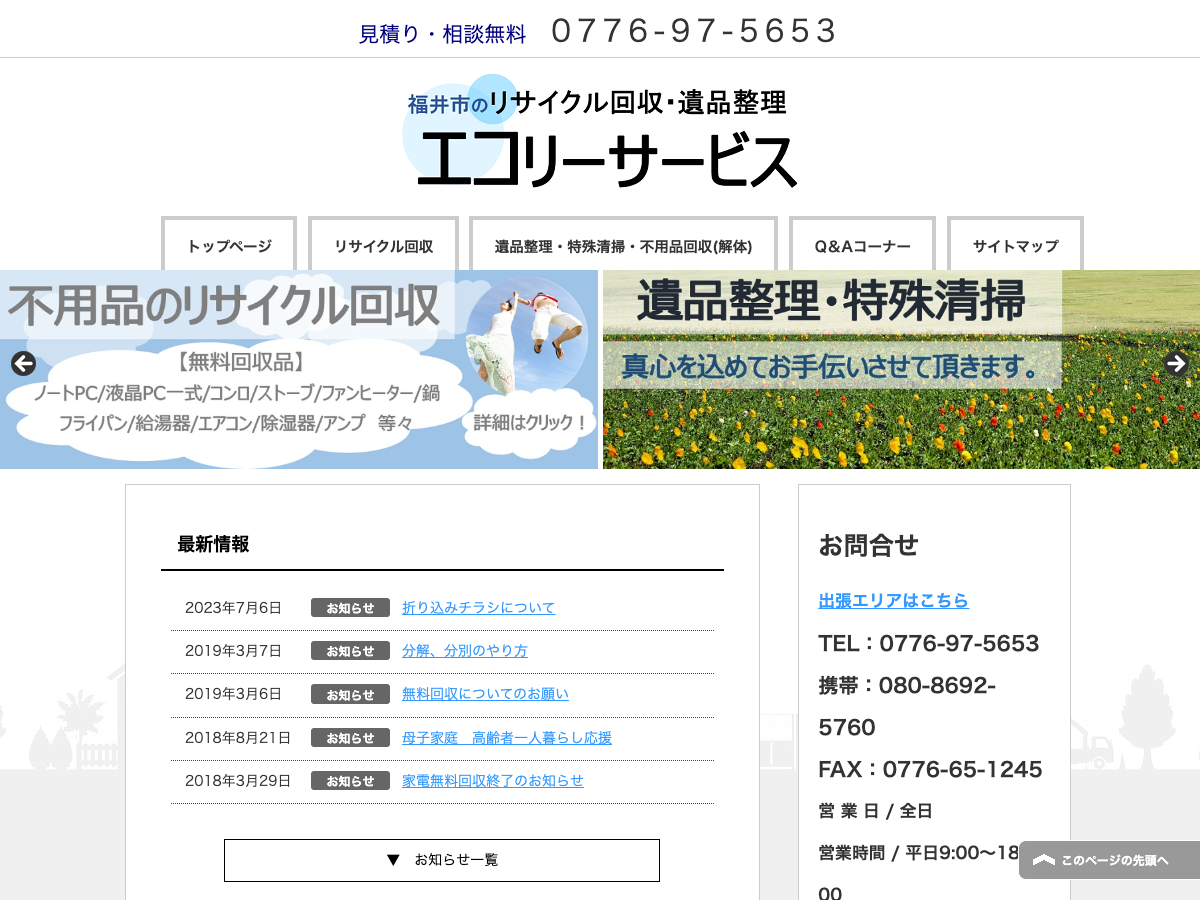
Task: Select the サイトマップ menu item
Action: 1015,244
